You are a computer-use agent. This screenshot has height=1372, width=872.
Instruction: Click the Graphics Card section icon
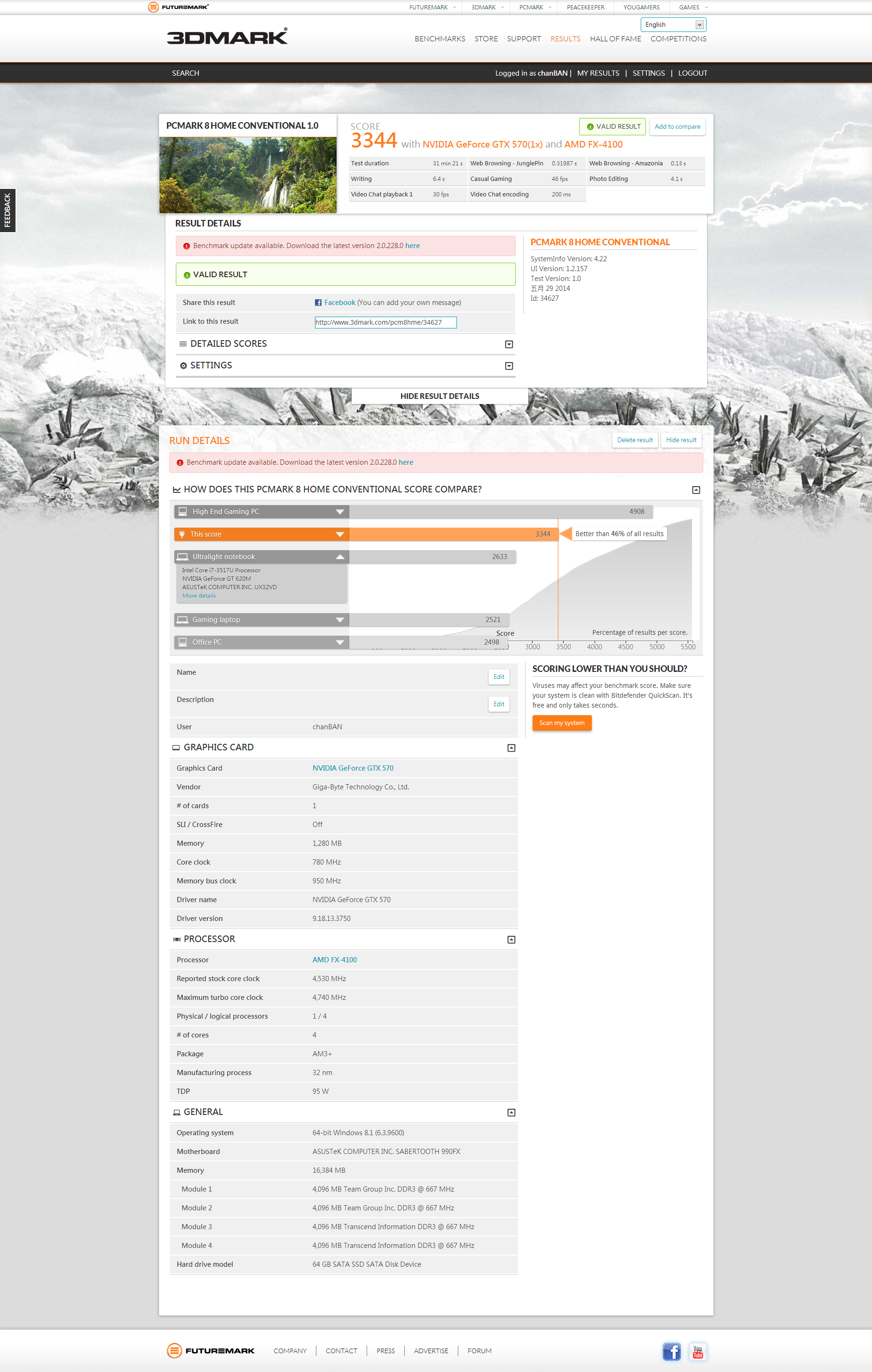[x=176, y=748]
